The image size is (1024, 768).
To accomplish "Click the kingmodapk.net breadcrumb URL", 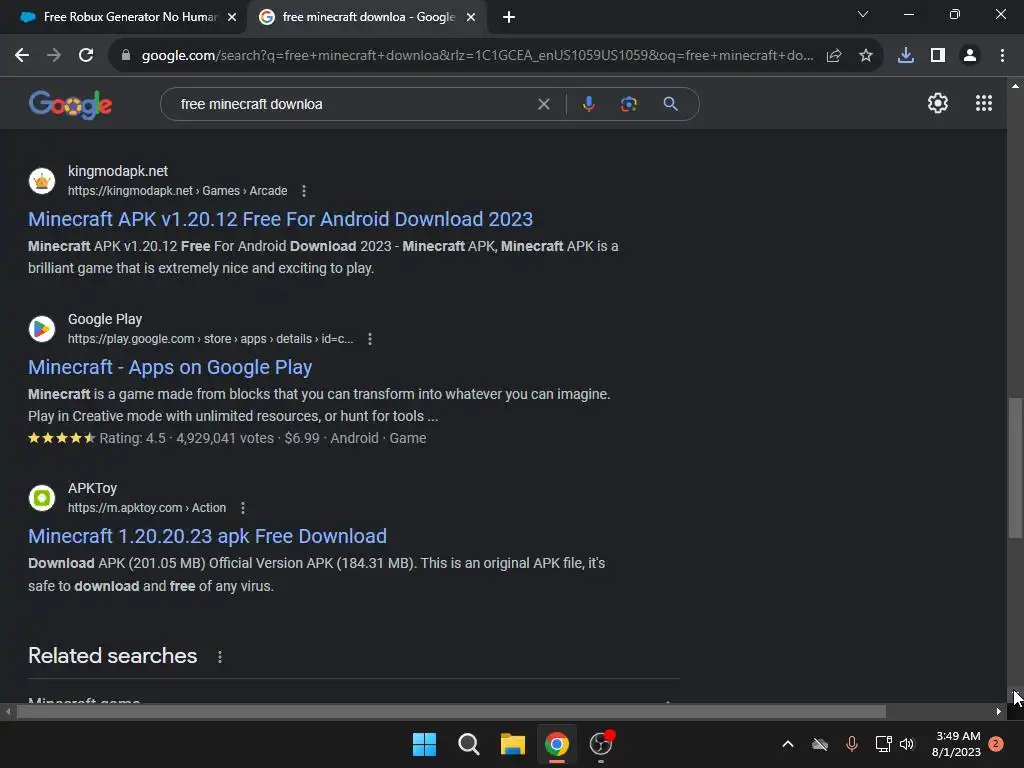I will point(177,191).
